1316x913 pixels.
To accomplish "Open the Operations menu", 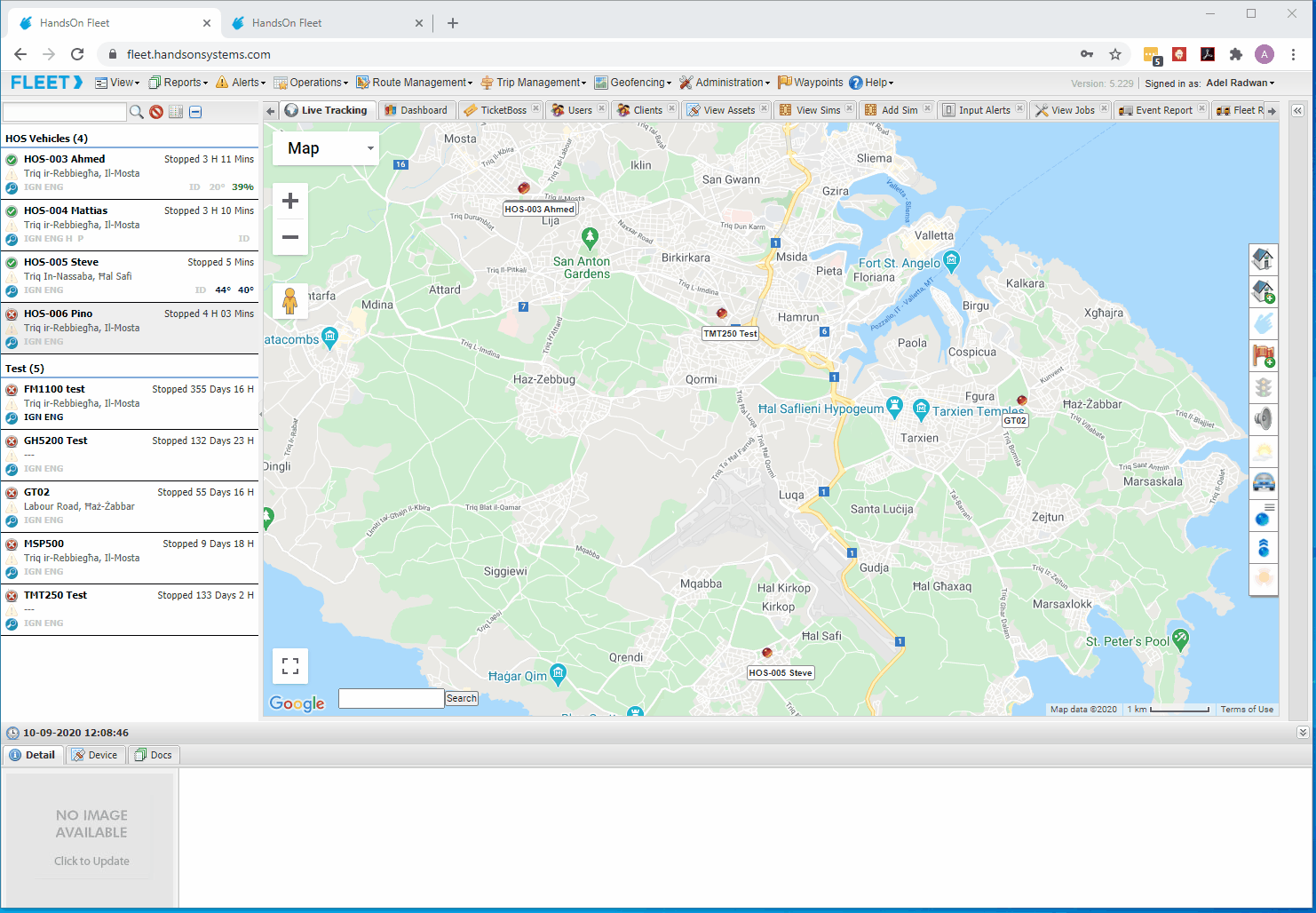I will (311, 83).
